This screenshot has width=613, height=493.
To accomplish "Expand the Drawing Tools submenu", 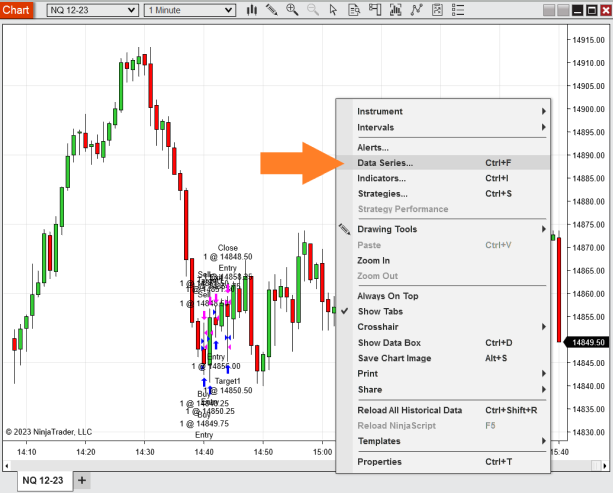I will [444, 229].
